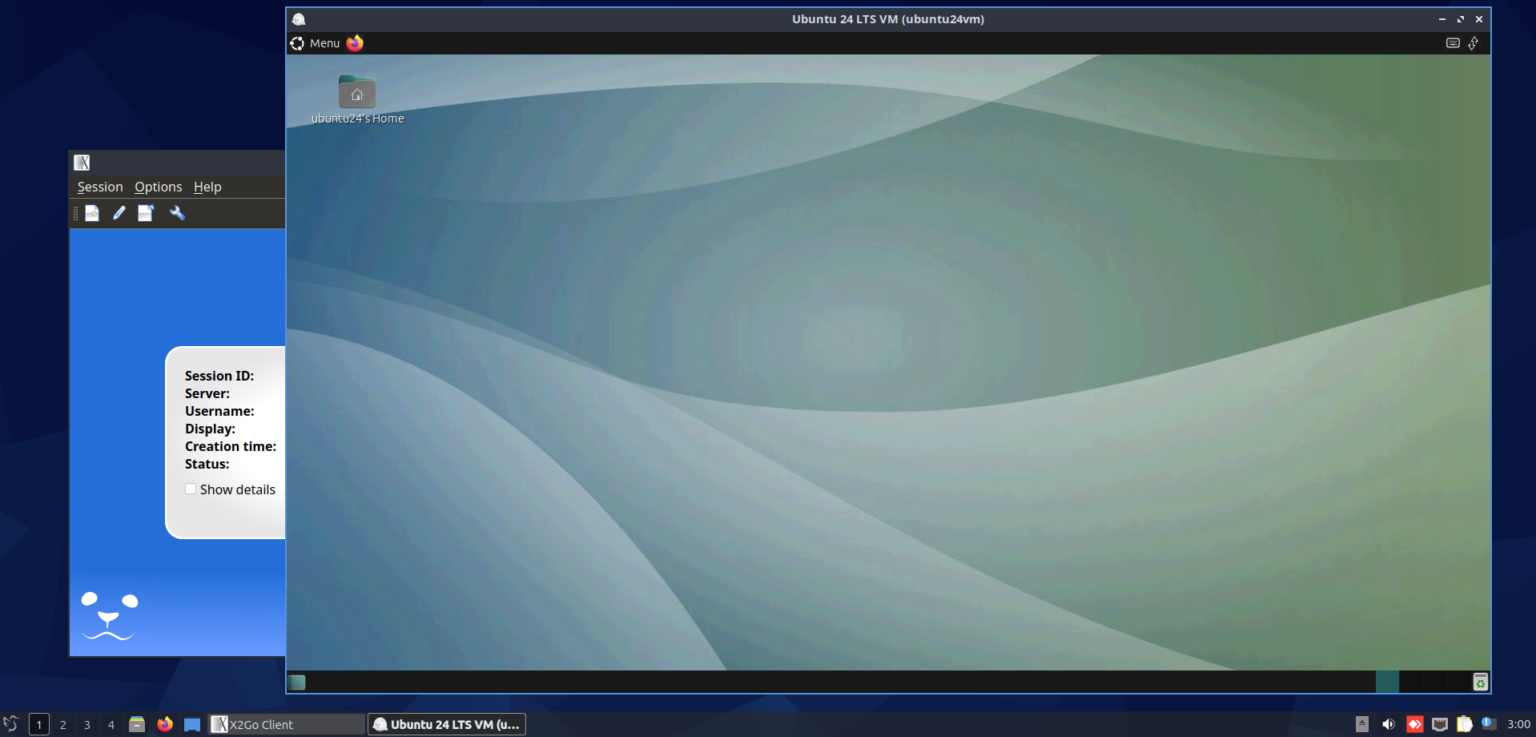Screen dimensions: 1536x737
Task: Open the Options menu in X2Go
Action: pyautogui.click(x=157, y=187)
